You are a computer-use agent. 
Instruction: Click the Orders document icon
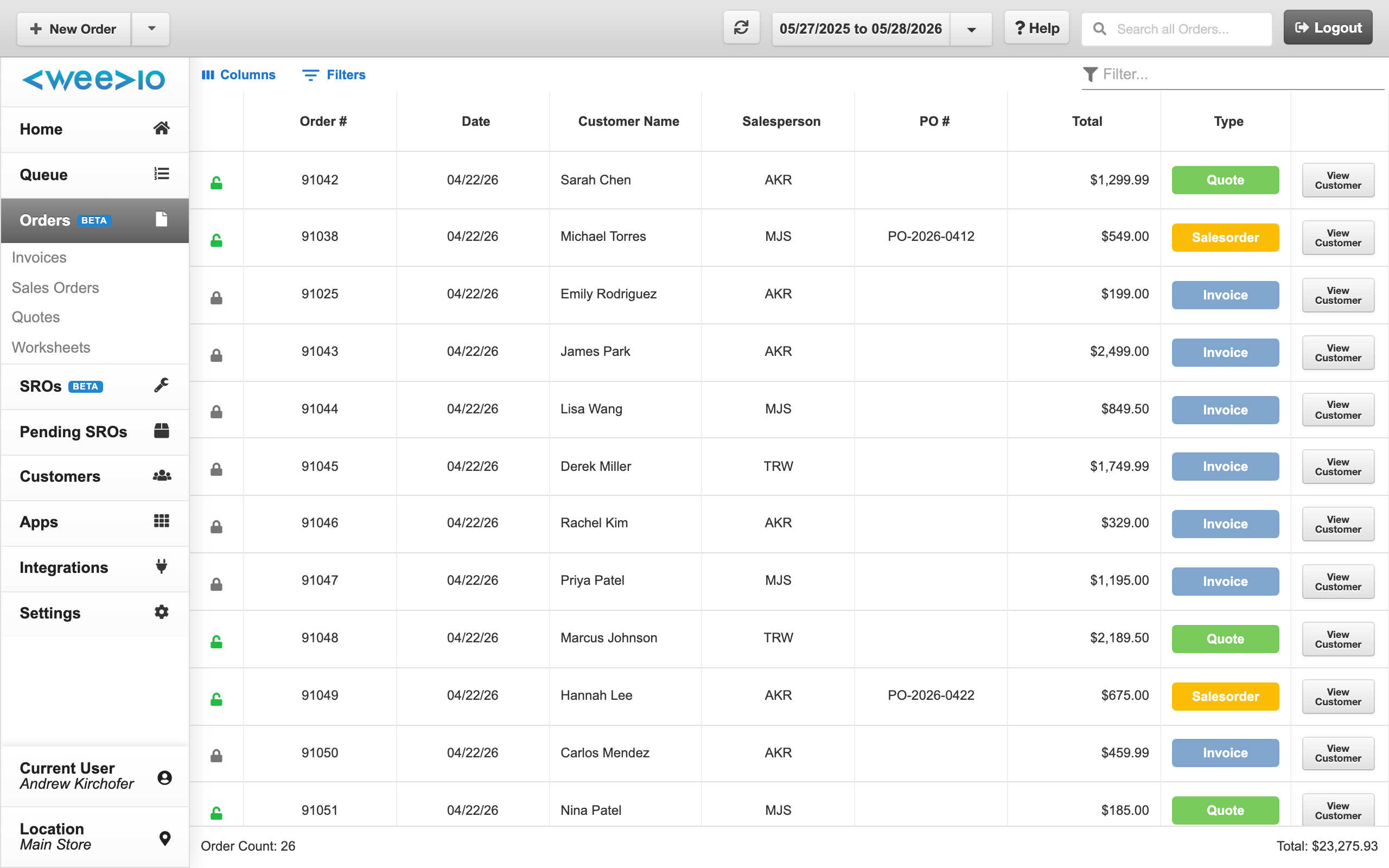pos(161,219)
